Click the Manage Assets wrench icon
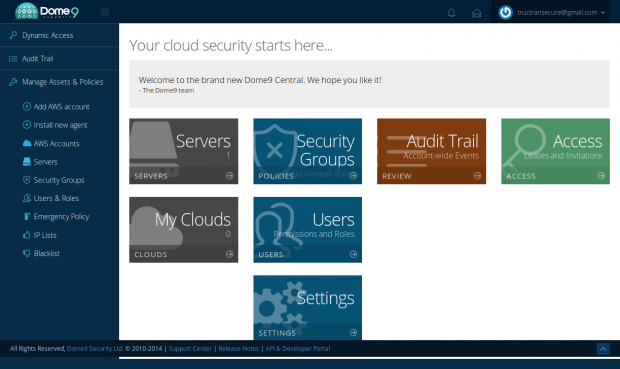 (x=13, y=82)
